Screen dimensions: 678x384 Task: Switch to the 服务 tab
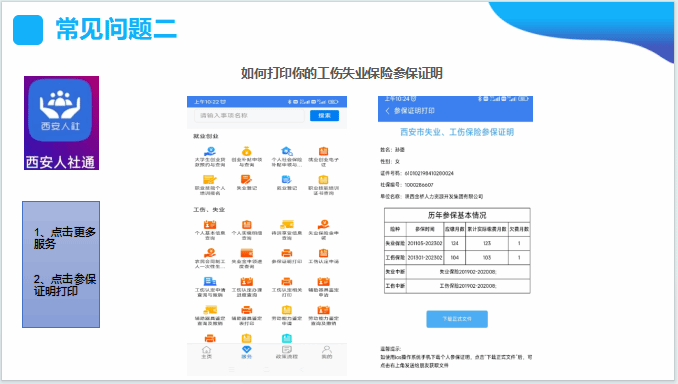246,352
